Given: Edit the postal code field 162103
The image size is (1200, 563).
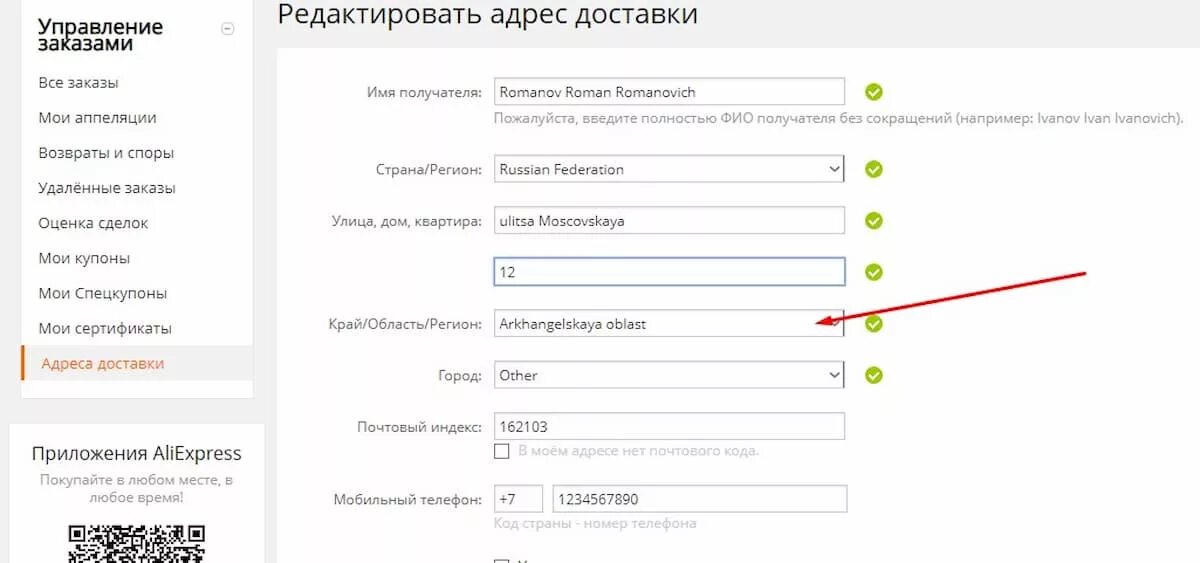Looking at the screenshot, I should click(669, 426).
